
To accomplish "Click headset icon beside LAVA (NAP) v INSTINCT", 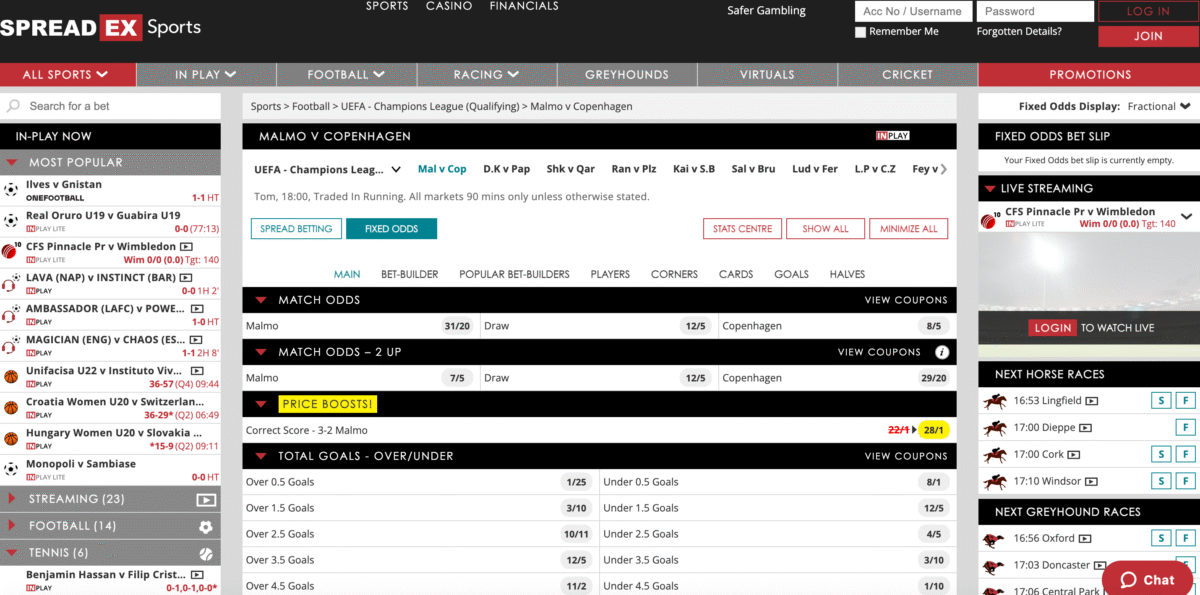I will click(x=11, y=284).
